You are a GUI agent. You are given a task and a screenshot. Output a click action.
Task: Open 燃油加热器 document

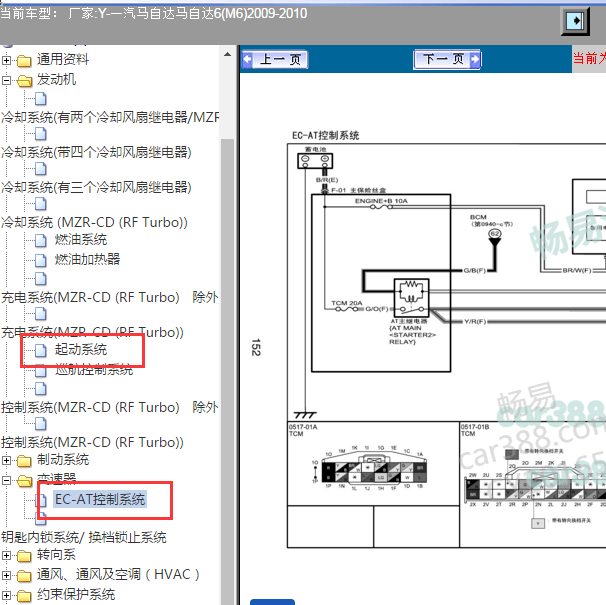coord(87,259)
